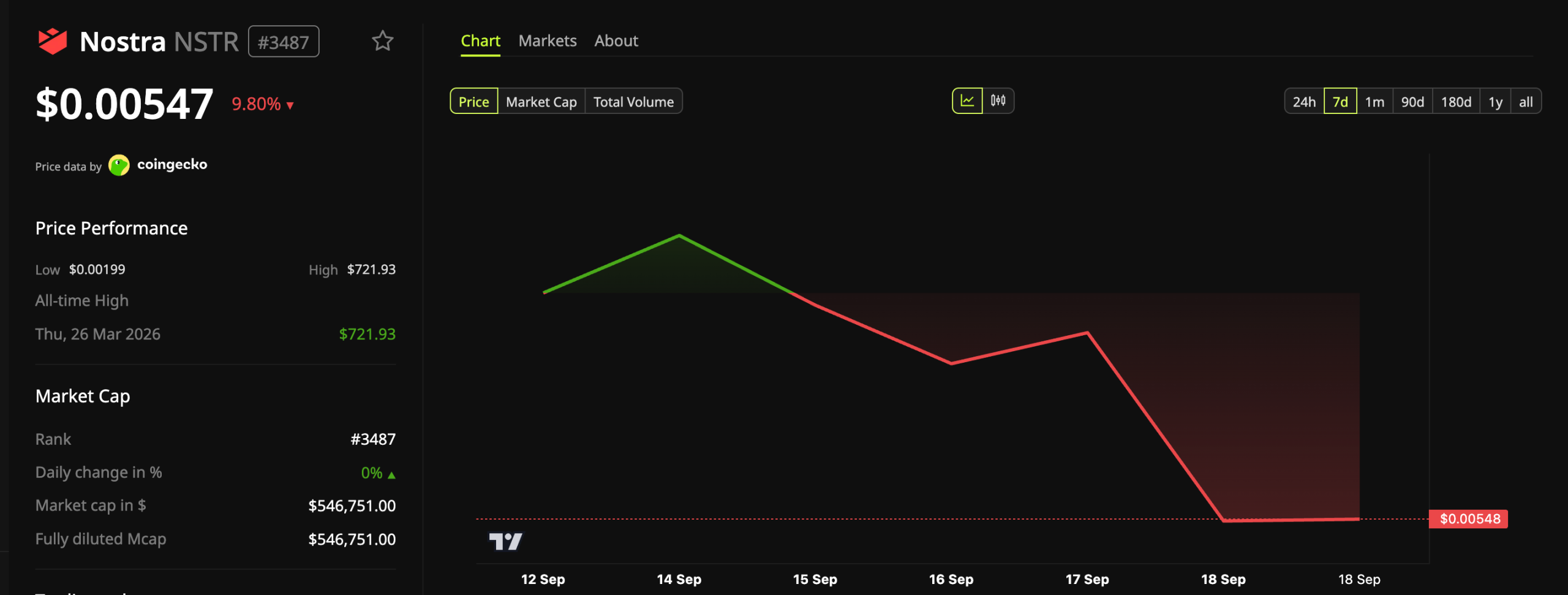The image size is (1568, 595).
Task: Open the About tab
Action: [616, 41]
